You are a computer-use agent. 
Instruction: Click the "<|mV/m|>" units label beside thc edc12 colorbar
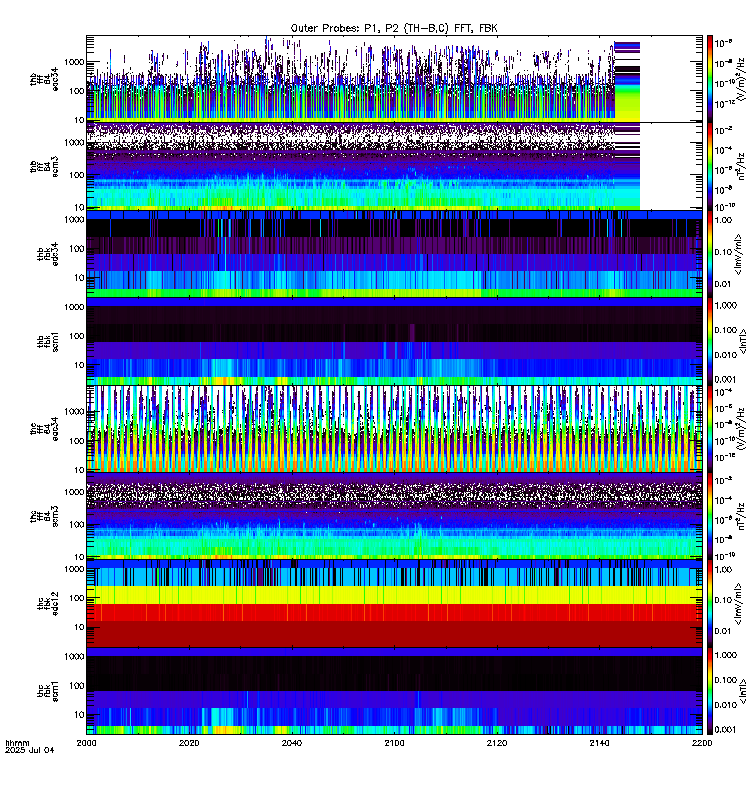[x=739, y=605]
